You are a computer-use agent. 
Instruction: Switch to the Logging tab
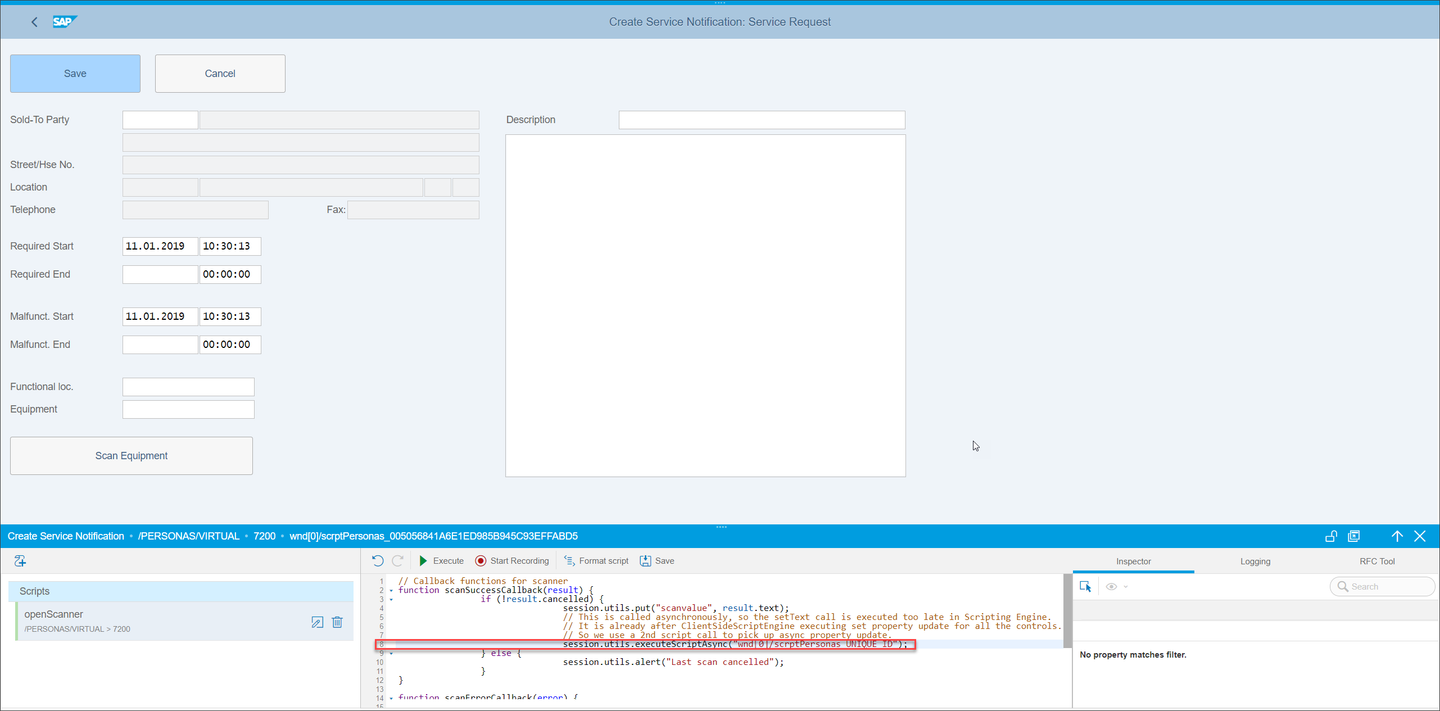coord(1255,561)
